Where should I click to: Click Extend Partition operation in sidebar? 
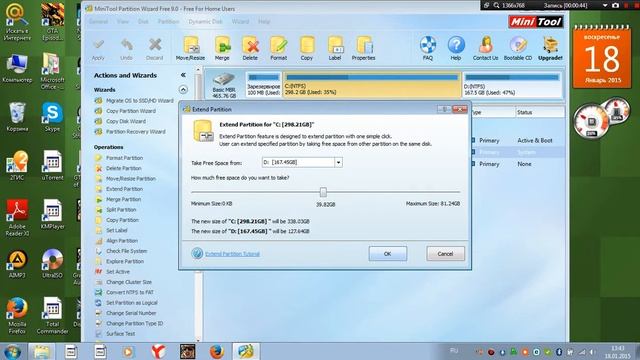tap(124, 189)
